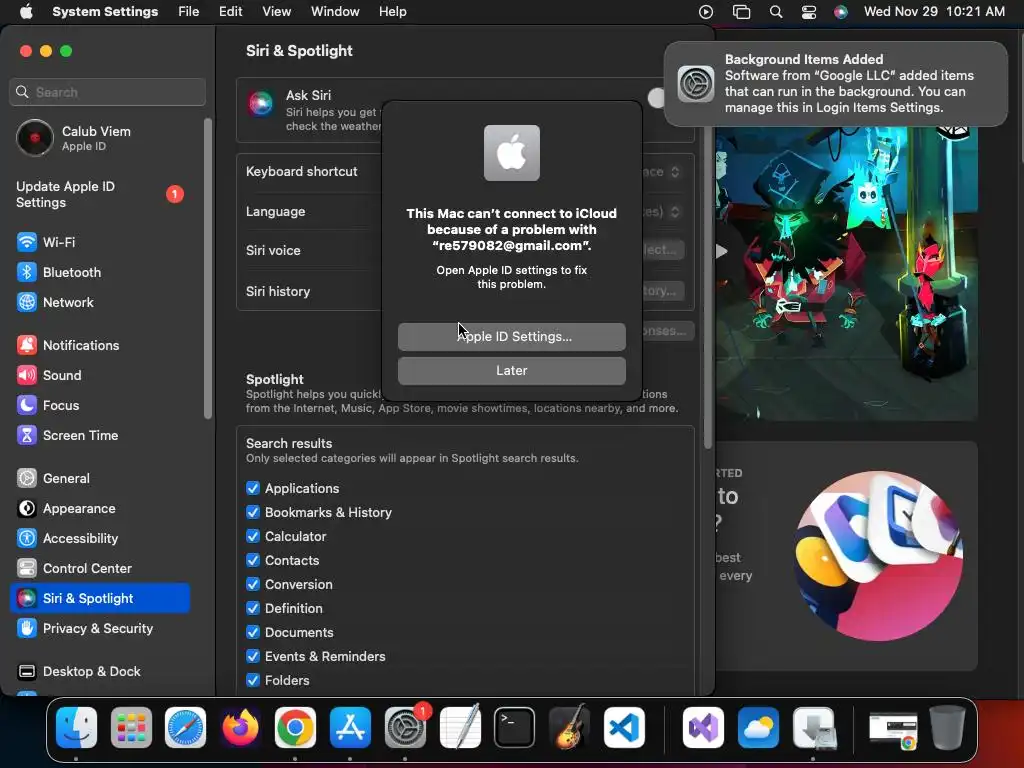
Task: Open the Help menu
Action: pos(392,12)
